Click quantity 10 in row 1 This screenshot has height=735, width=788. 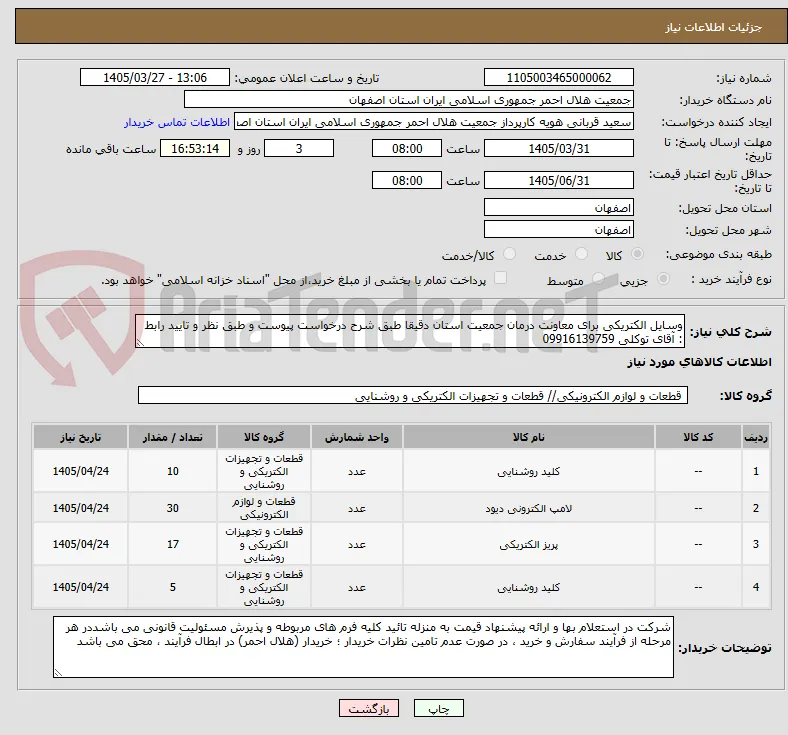pos(172,471)
